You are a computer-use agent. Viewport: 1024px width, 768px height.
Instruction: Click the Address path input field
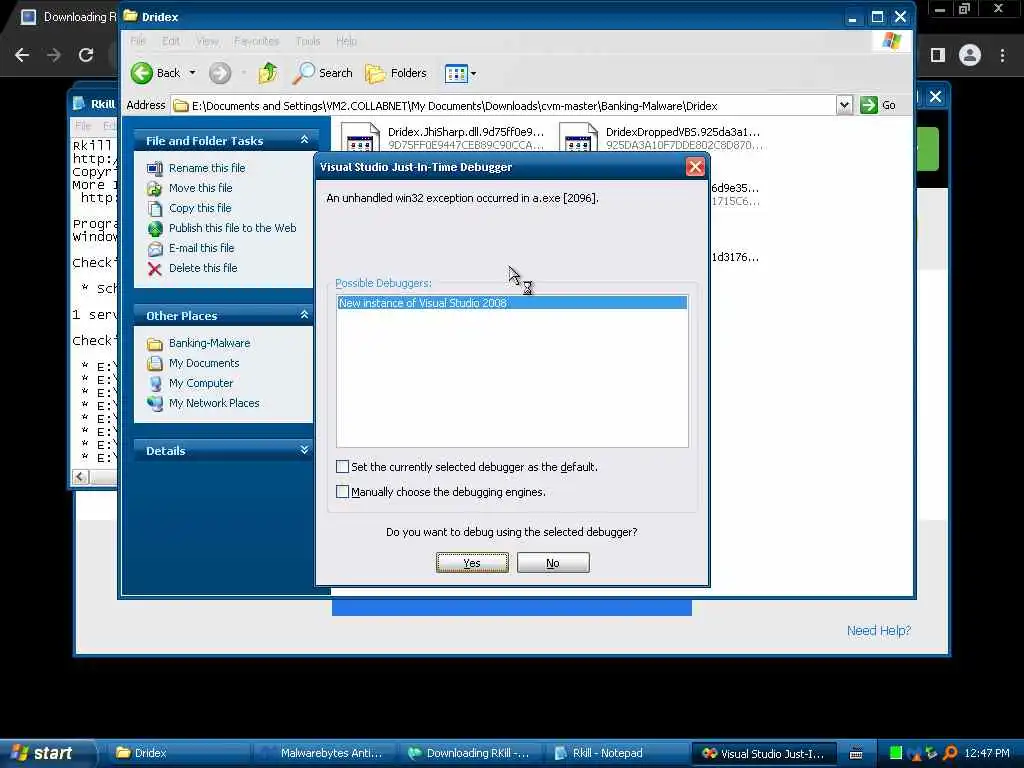point(504,105)
